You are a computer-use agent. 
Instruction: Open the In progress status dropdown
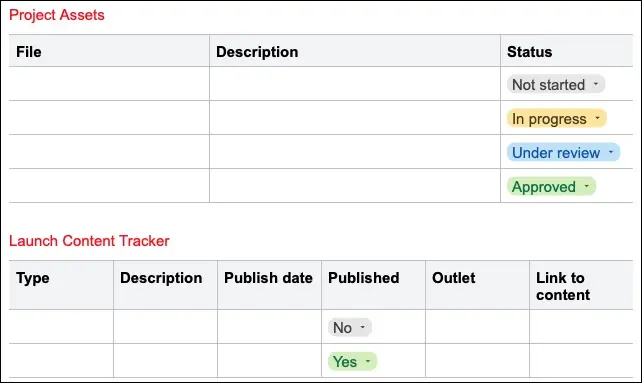(x=556, y=118)
